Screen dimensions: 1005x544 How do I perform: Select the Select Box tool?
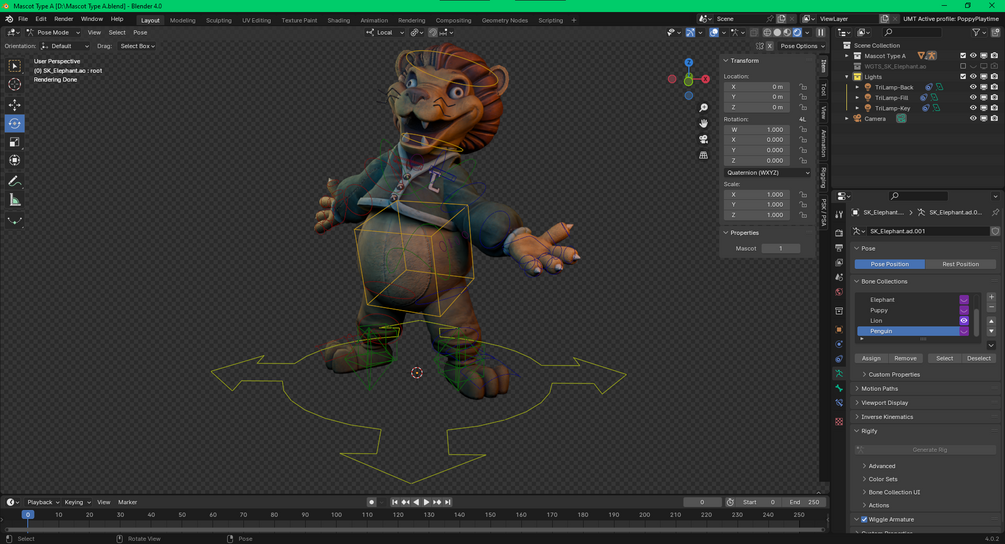pos(14,66)
